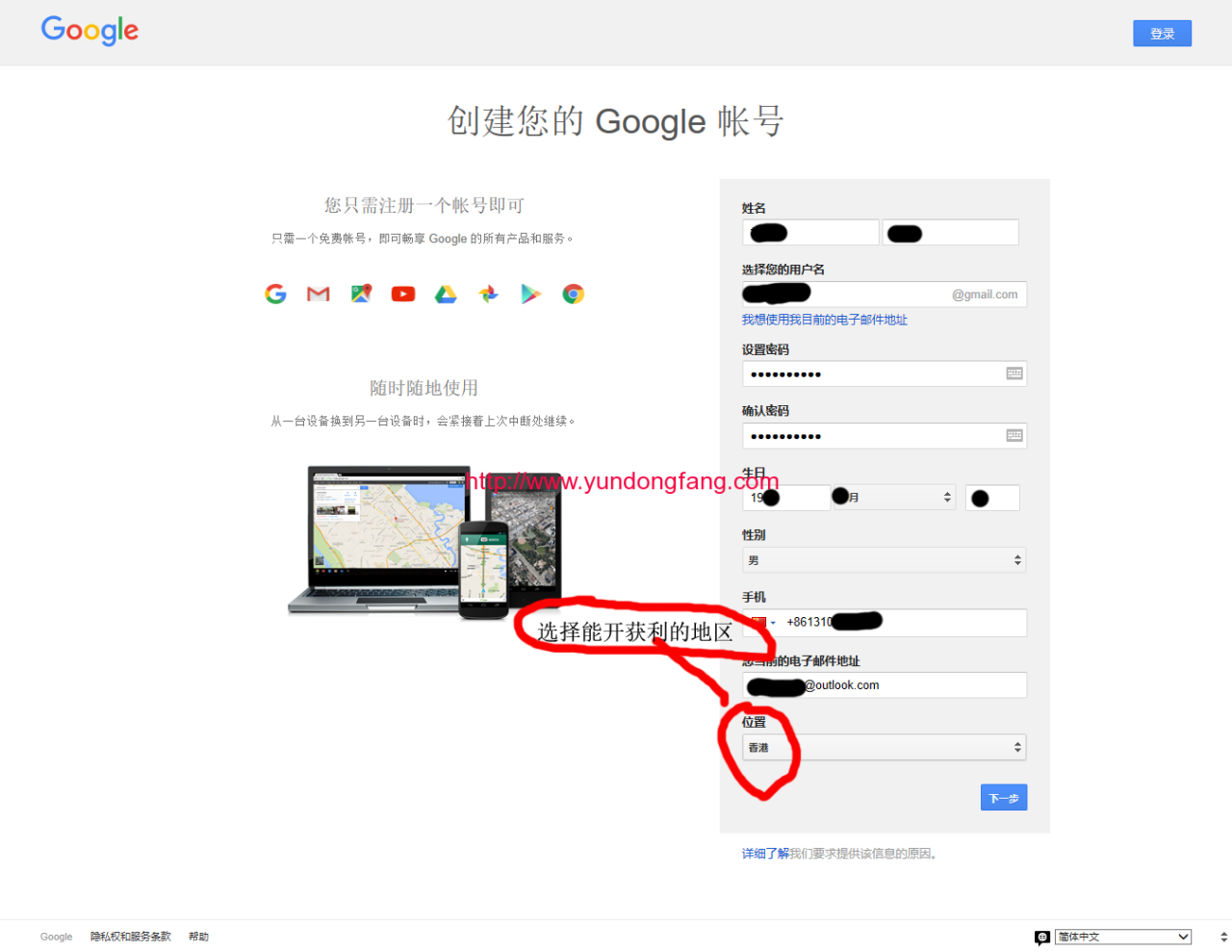
Task: Click the Chrome product icon
Action: coord(574,295)
